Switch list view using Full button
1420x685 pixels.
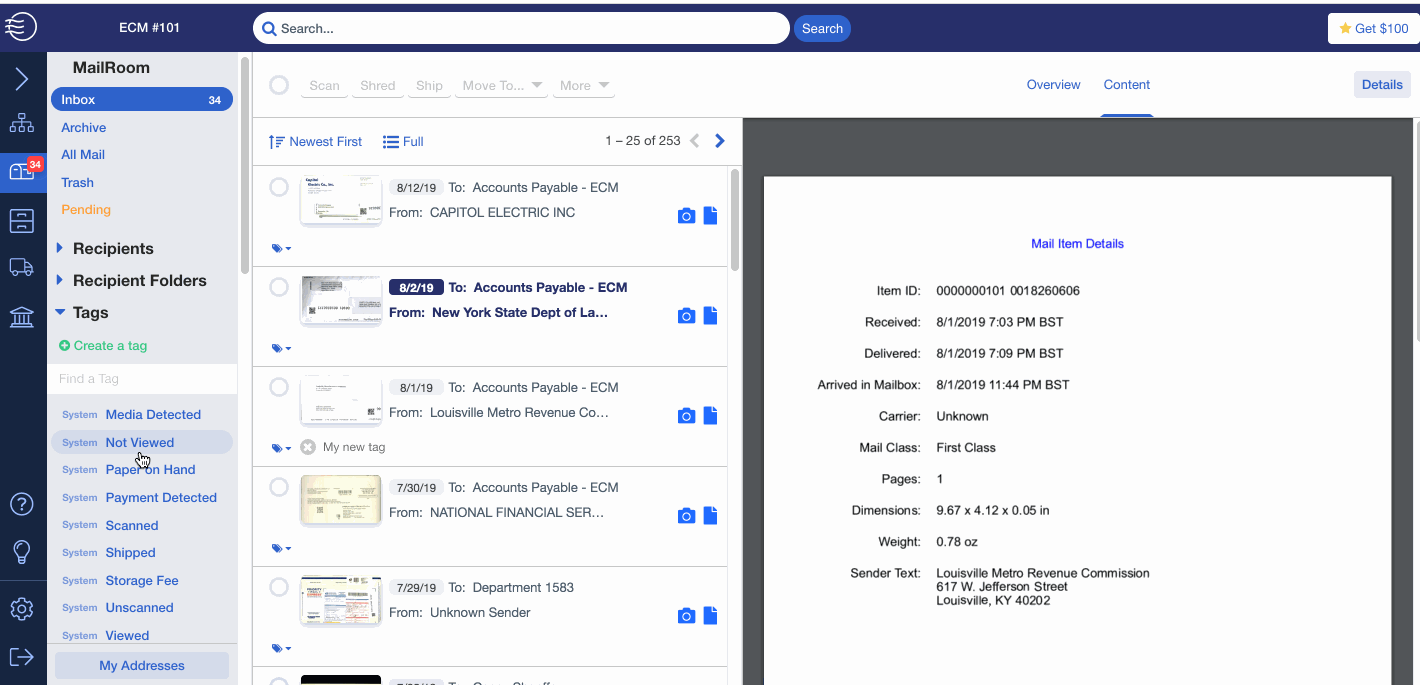coord(403,142)
